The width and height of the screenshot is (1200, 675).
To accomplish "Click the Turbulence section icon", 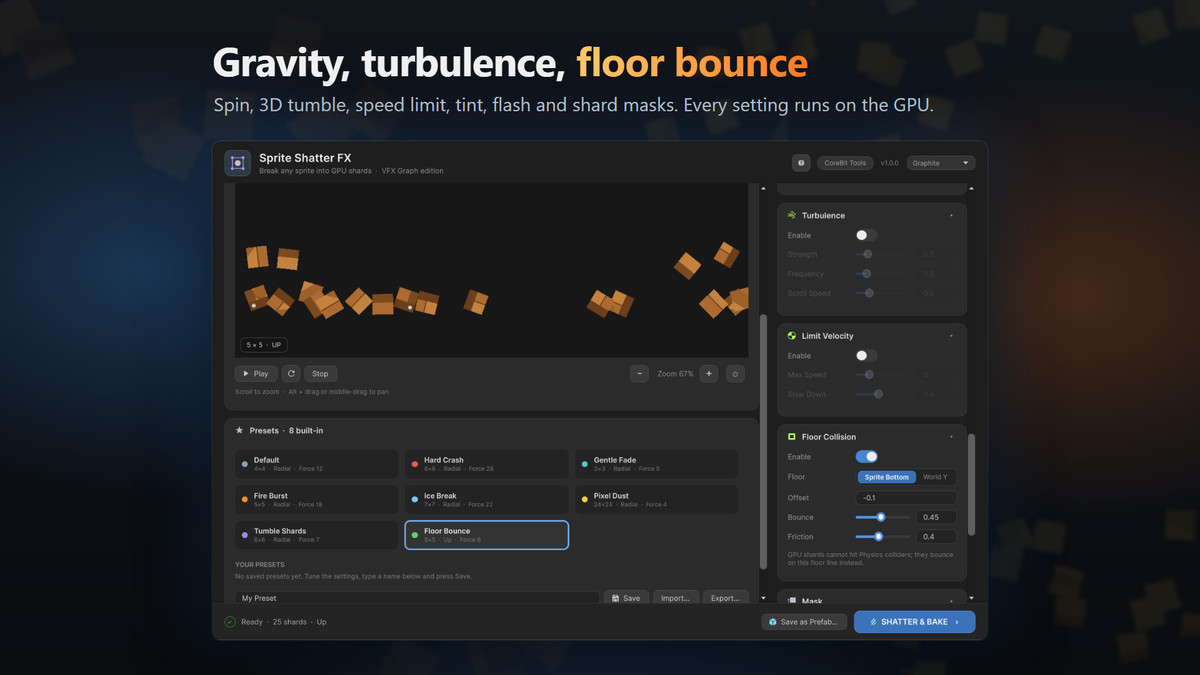I will click(x=792, y=215).
